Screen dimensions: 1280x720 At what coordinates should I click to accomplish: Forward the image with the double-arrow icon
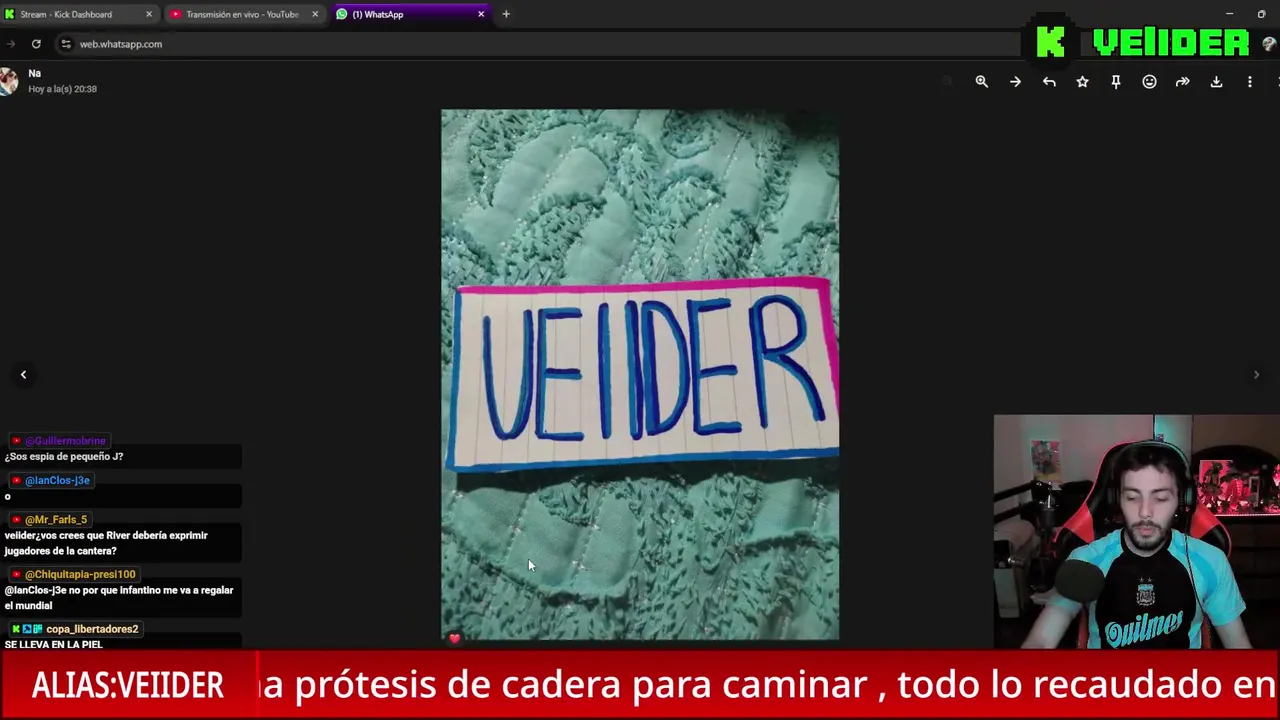click(x=1183, y=82)
